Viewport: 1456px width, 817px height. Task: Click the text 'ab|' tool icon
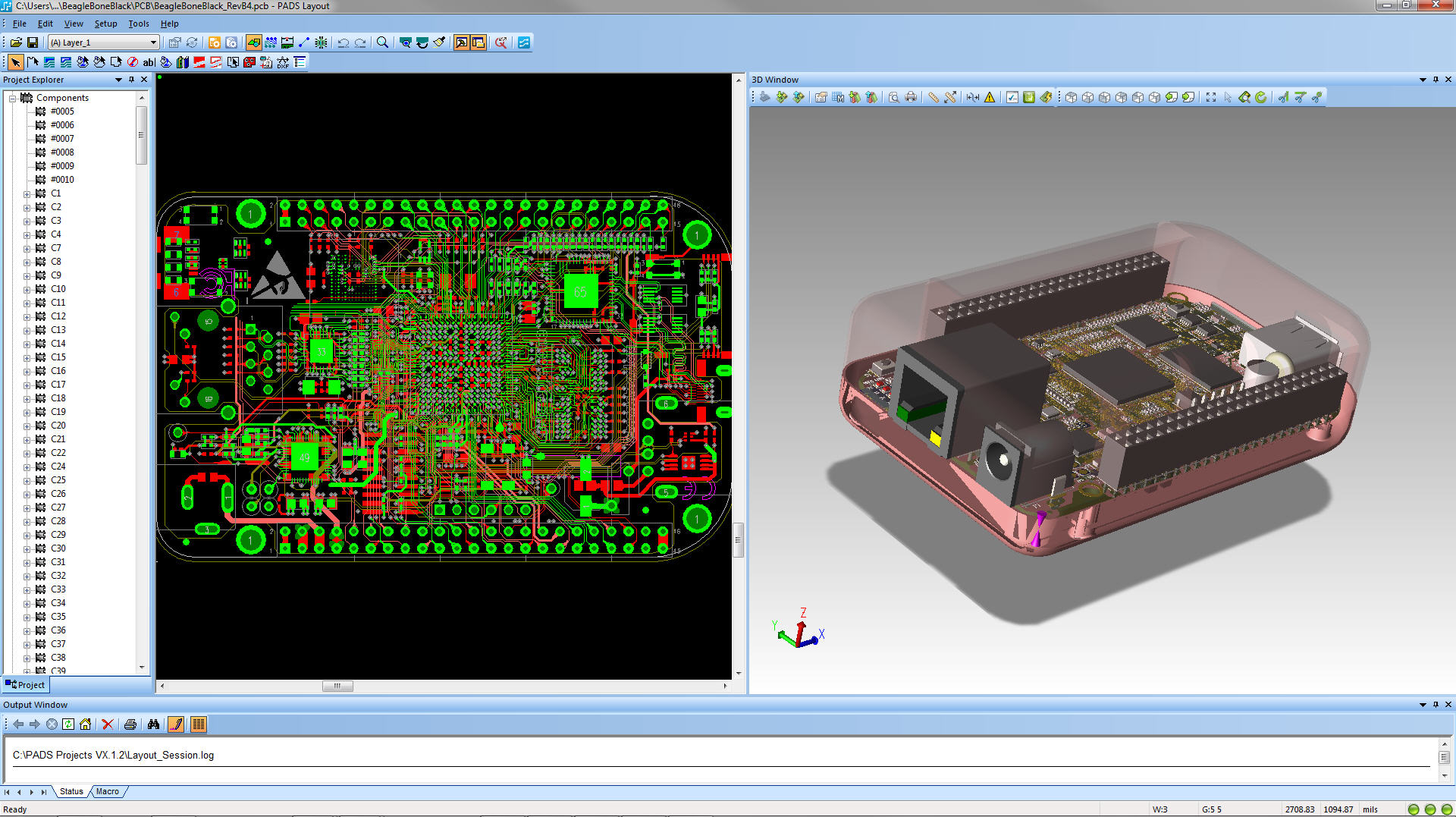[149, 62]
